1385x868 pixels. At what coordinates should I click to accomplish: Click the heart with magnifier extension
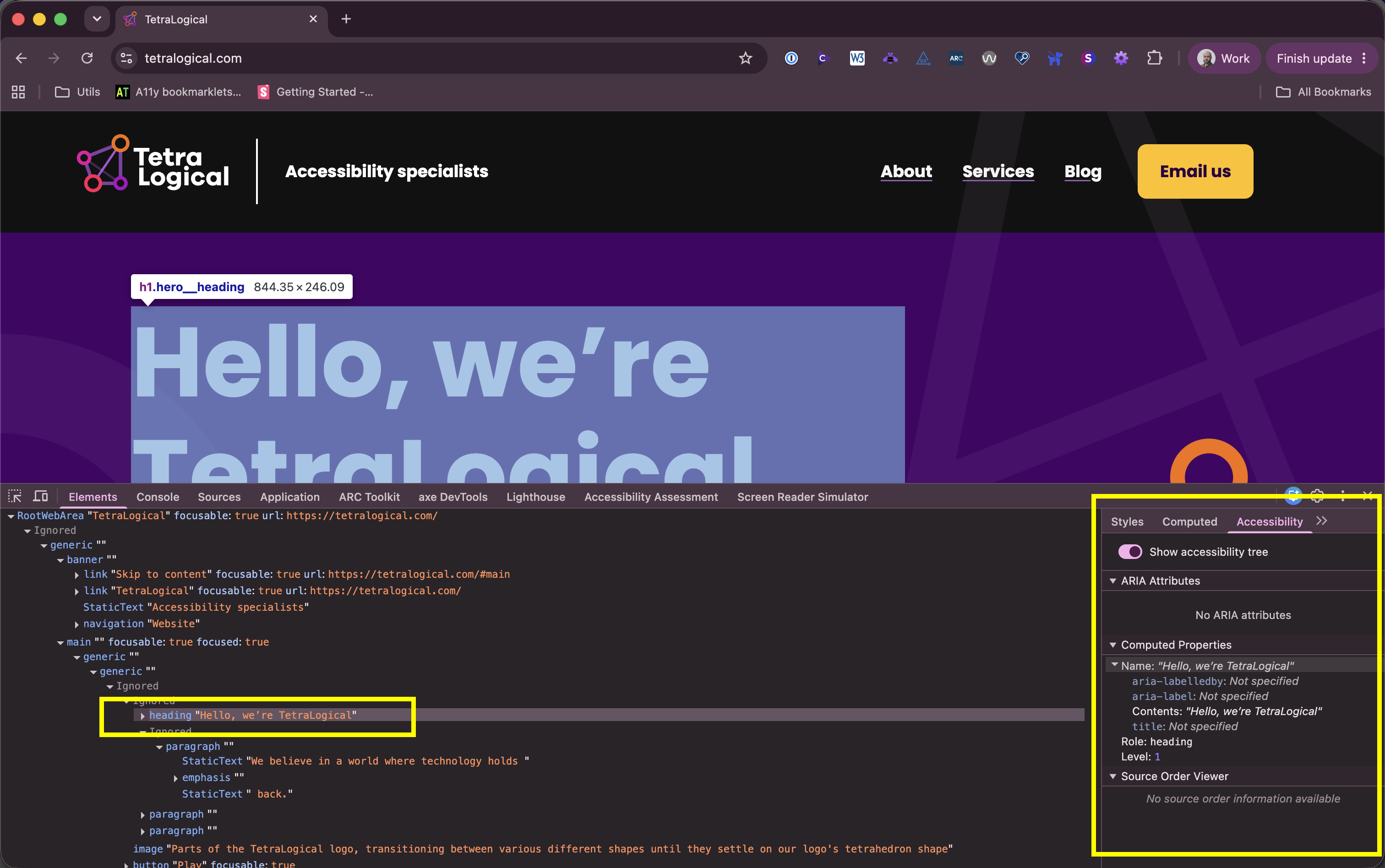pyautogui.click(x=1022, y=58)
